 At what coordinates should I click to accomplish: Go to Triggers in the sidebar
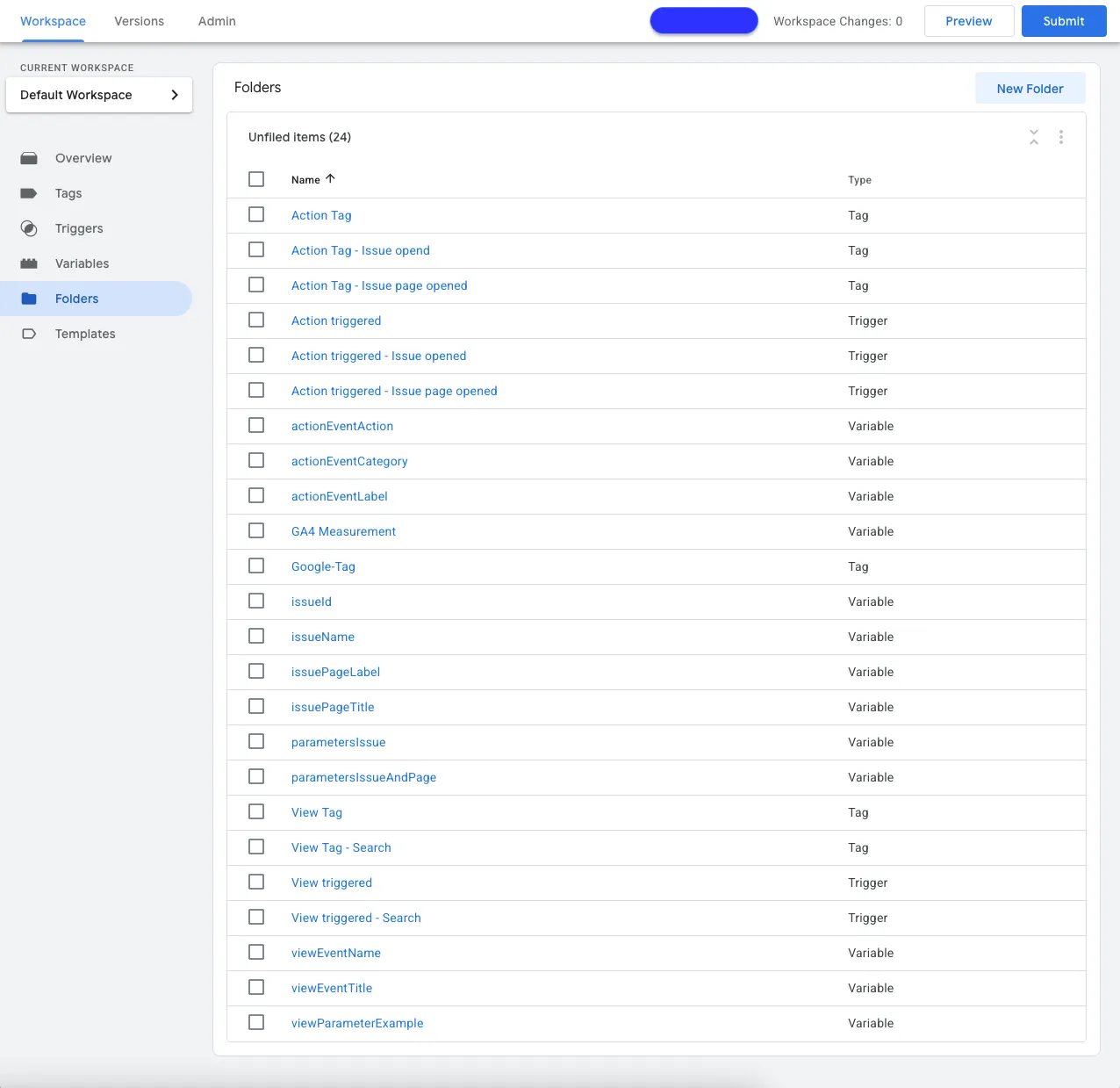tap(79, 228)
